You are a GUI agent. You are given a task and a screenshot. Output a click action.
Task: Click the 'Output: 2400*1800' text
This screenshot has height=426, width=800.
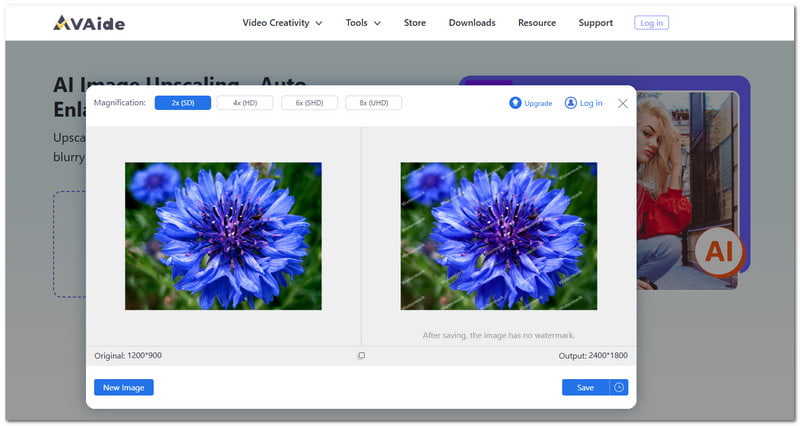pos(593,356)
